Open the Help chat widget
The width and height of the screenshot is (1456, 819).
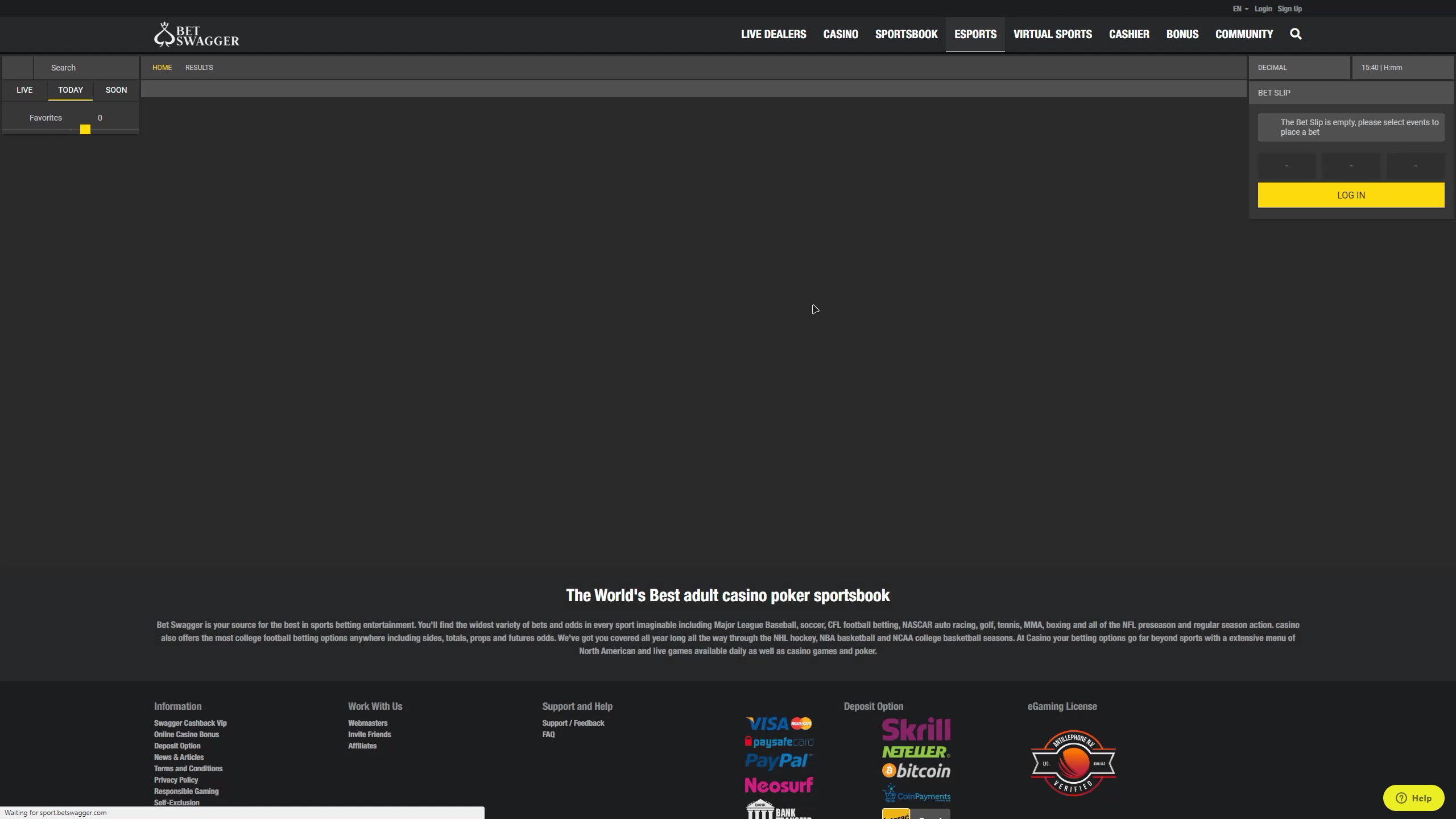pos(1414,798)
